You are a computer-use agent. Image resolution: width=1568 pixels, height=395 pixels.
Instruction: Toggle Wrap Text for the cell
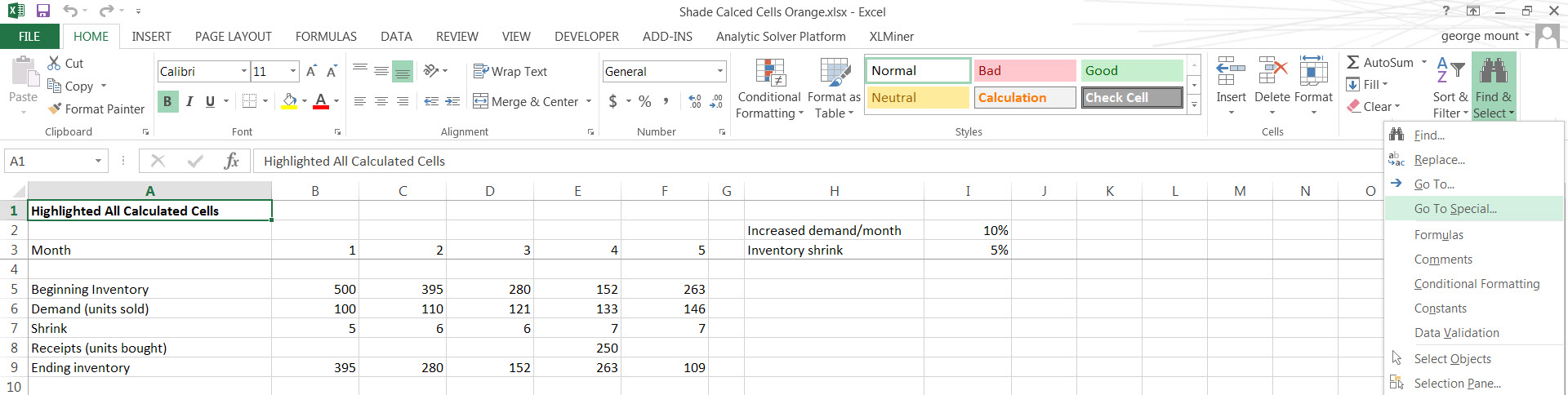[x=510, y=72]
